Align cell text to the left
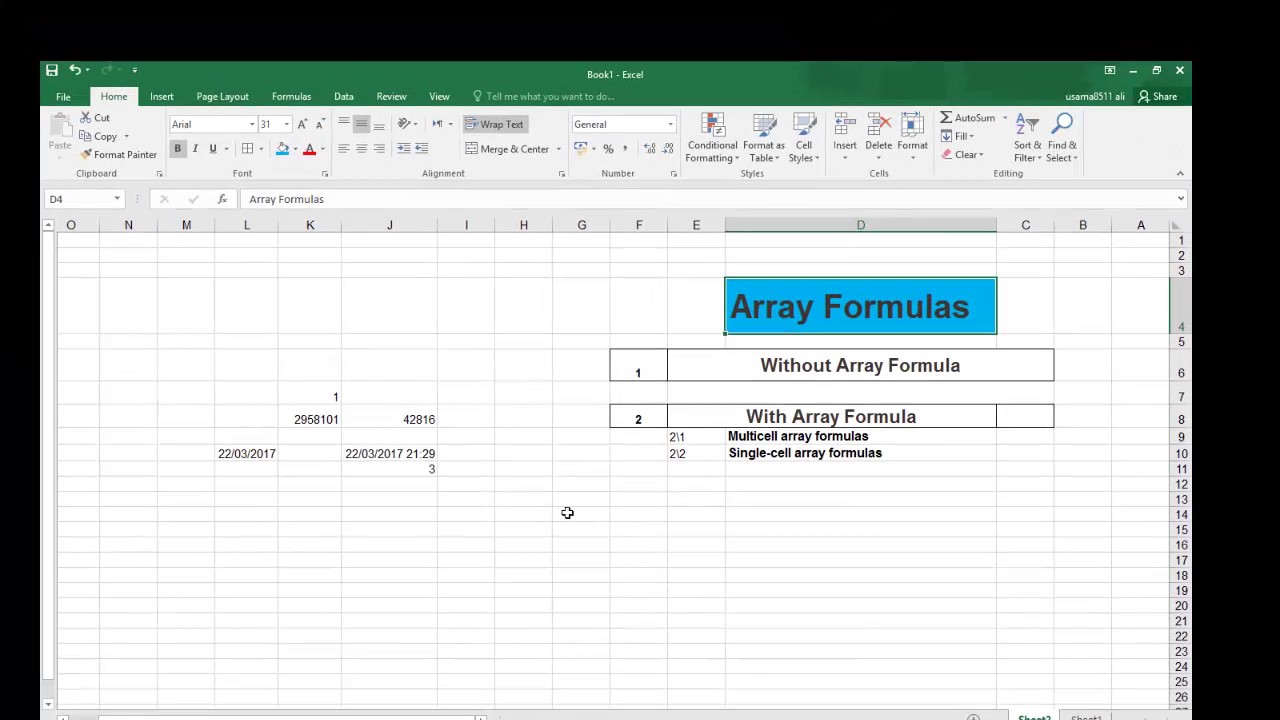 click(x=343, y=149)
